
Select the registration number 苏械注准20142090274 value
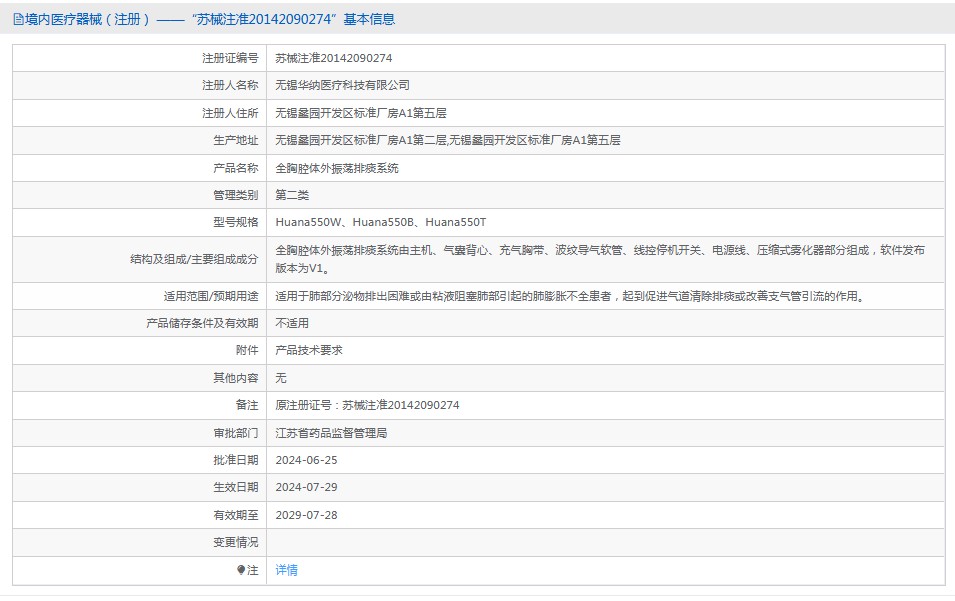pos(334,58)
